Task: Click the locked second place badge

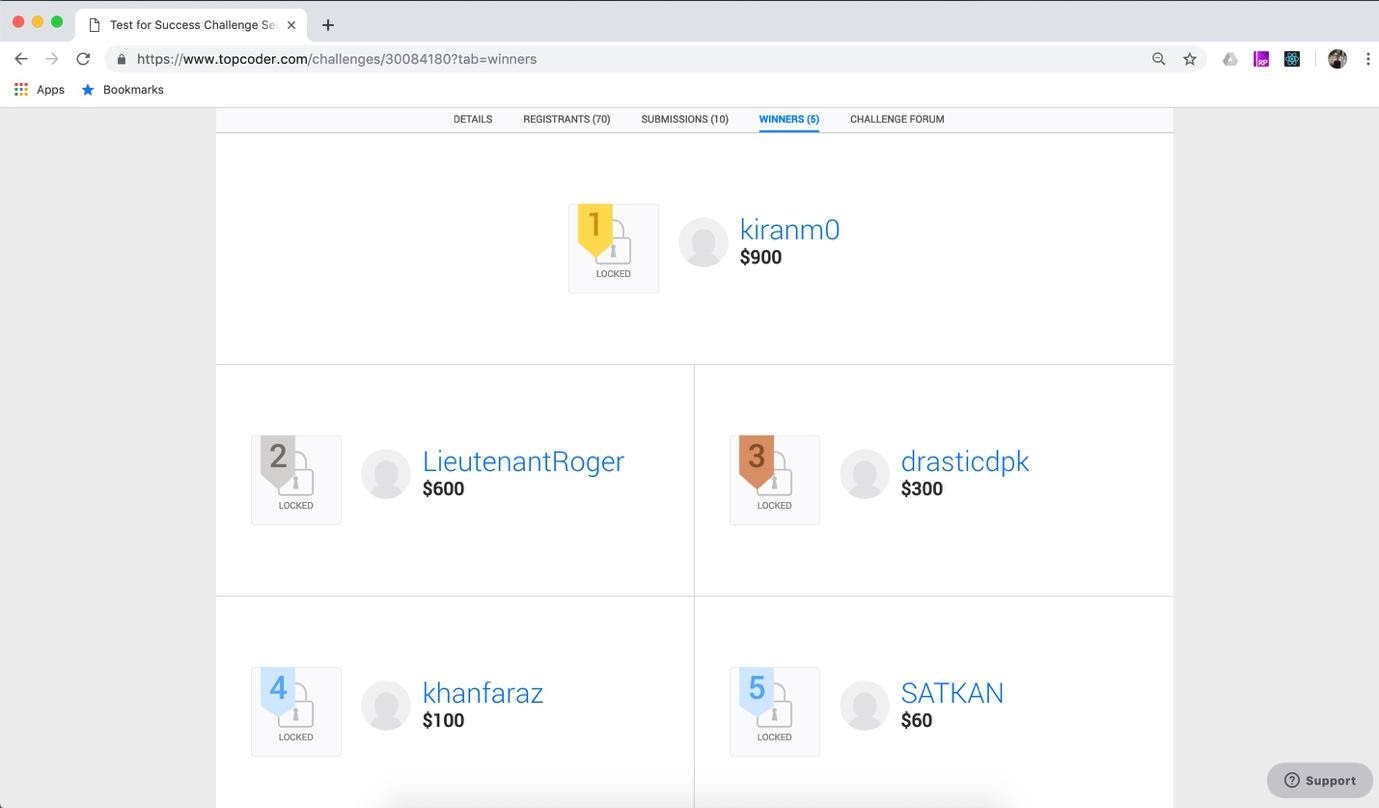Action: pyautogui.click(x=296, y=480)
